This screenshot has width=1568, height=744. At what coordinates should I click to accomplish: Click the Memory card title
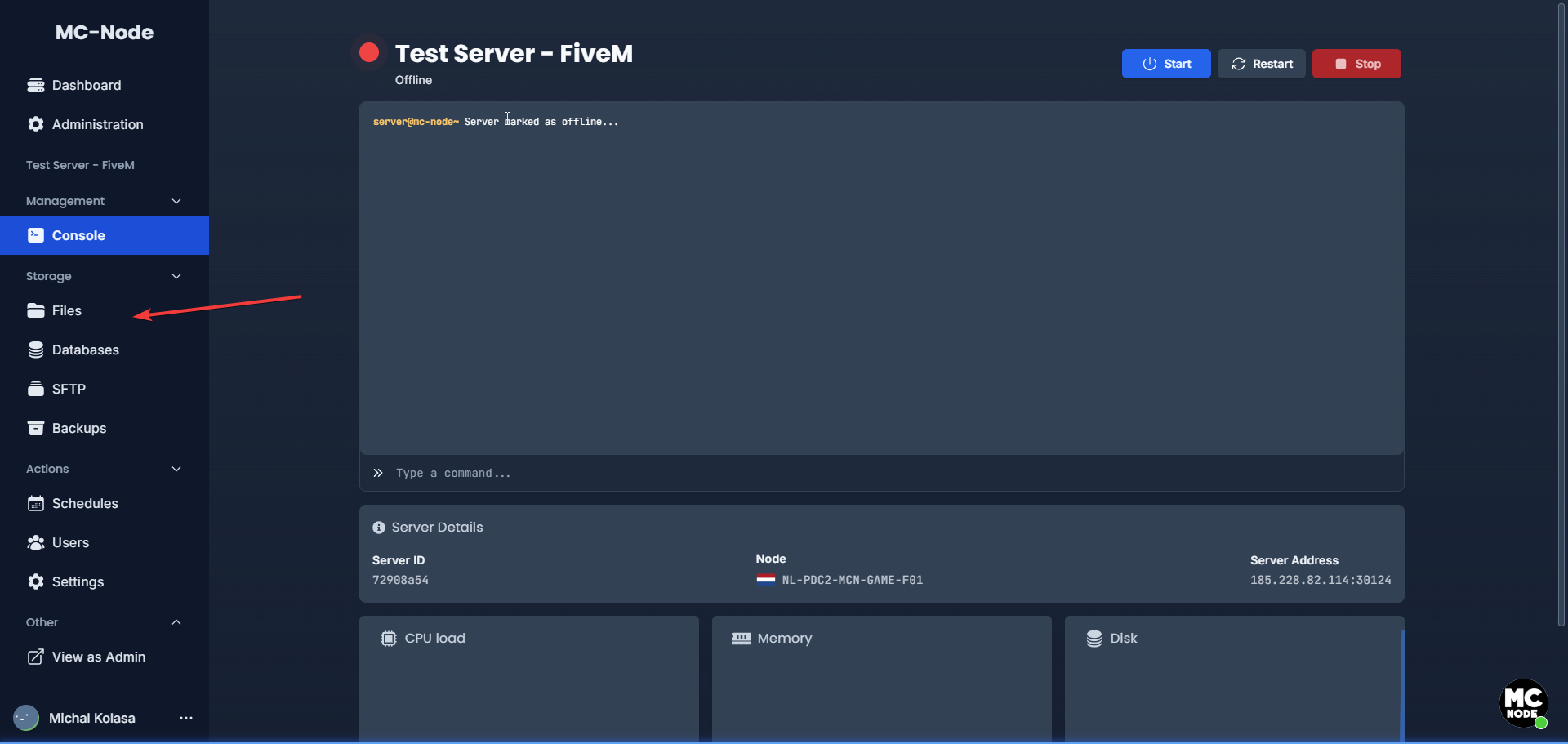coord(785,639)
